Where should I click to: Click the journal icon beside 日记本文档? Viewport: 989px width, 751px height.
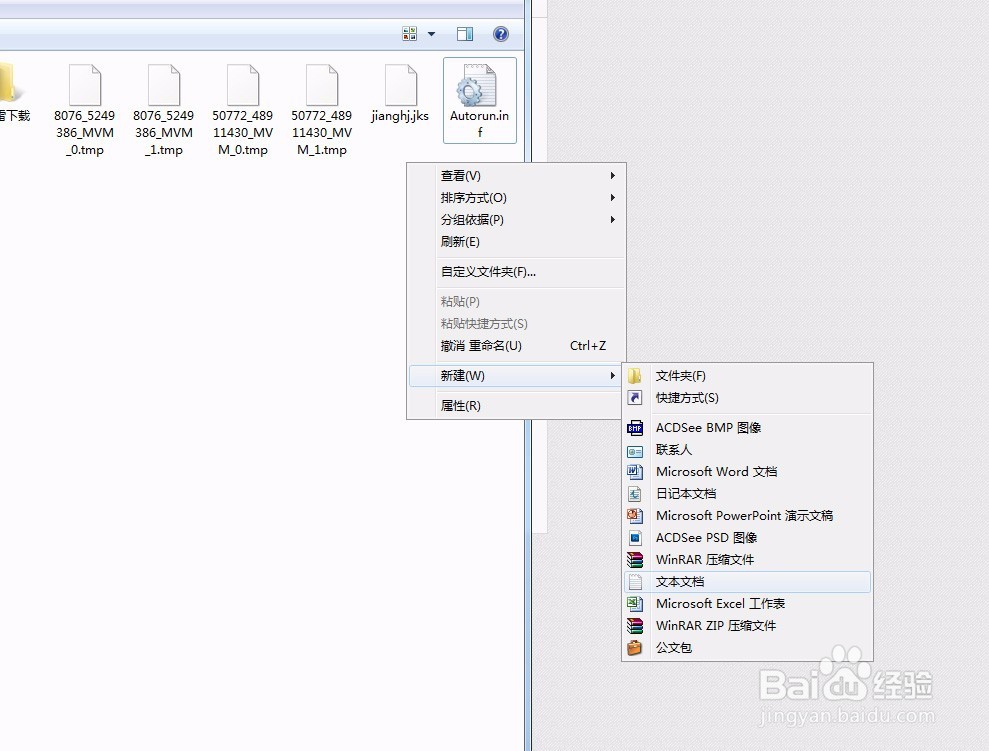635,494
